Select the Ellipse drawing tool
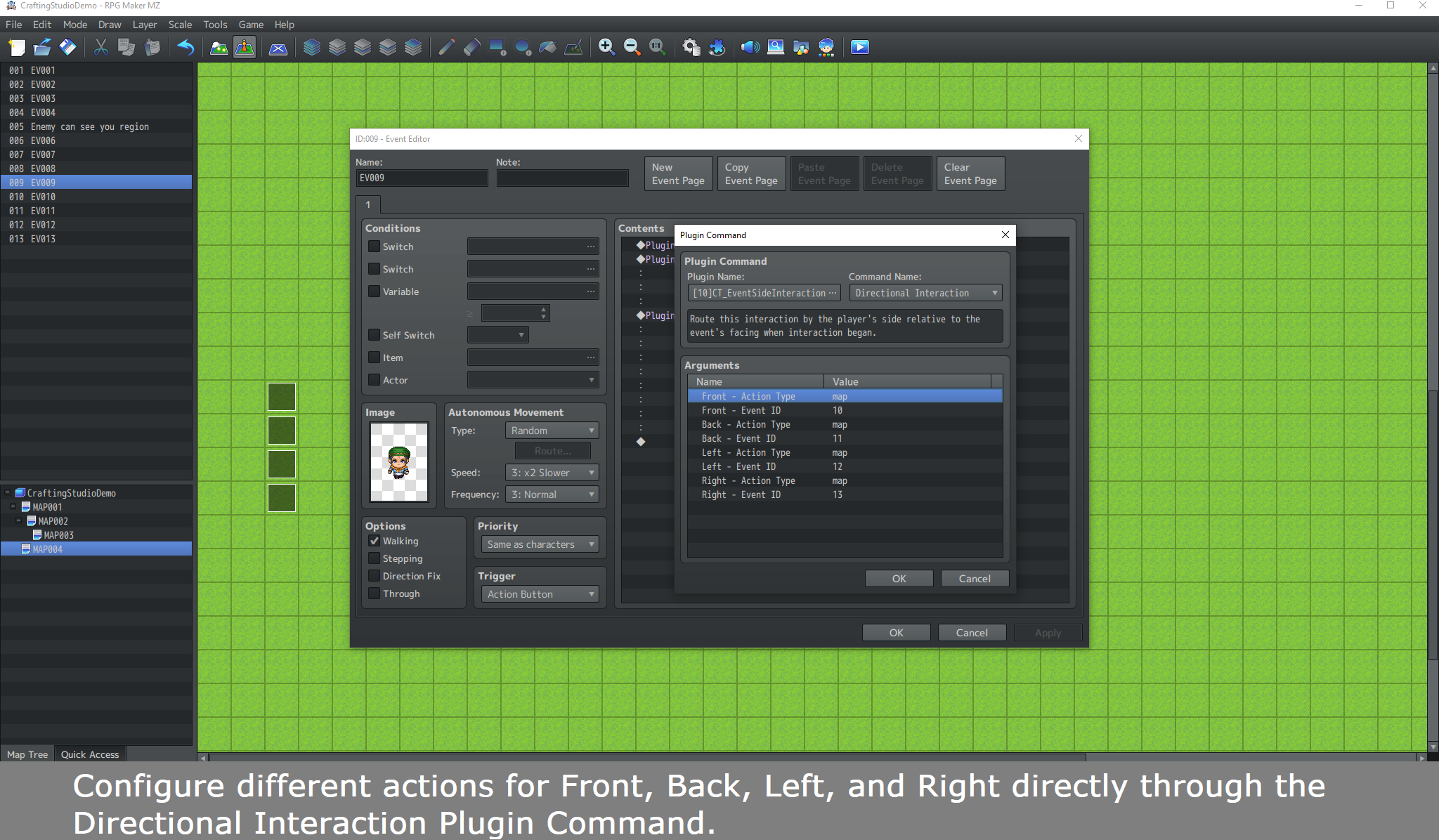 click(523, 47)
